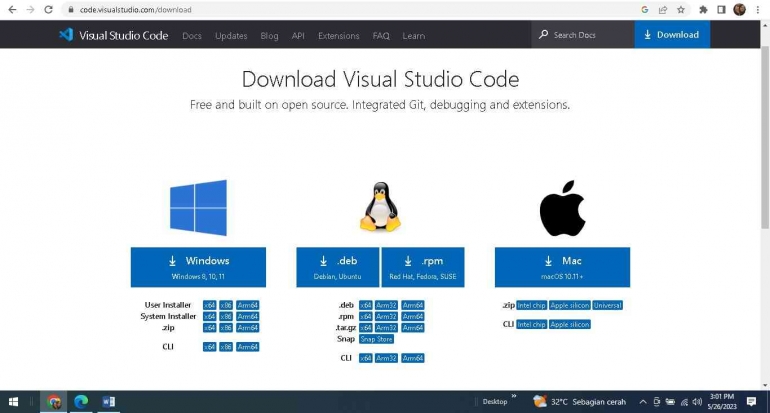Open the Windows Start menu
This screenshot has width=770, height=413.
click(13, 402)
